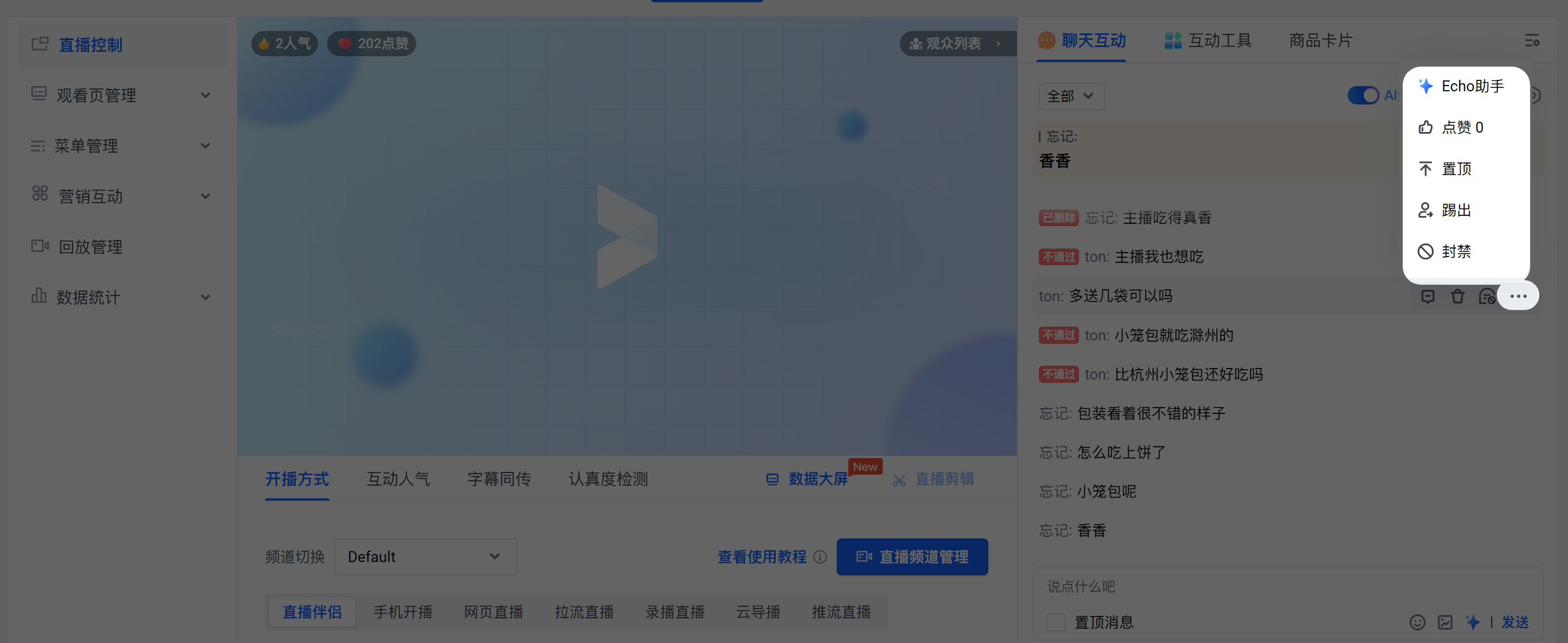1568x643 pixels.
Task: Switch to the 商品卡片 tab
Action: coord(1319,40)
